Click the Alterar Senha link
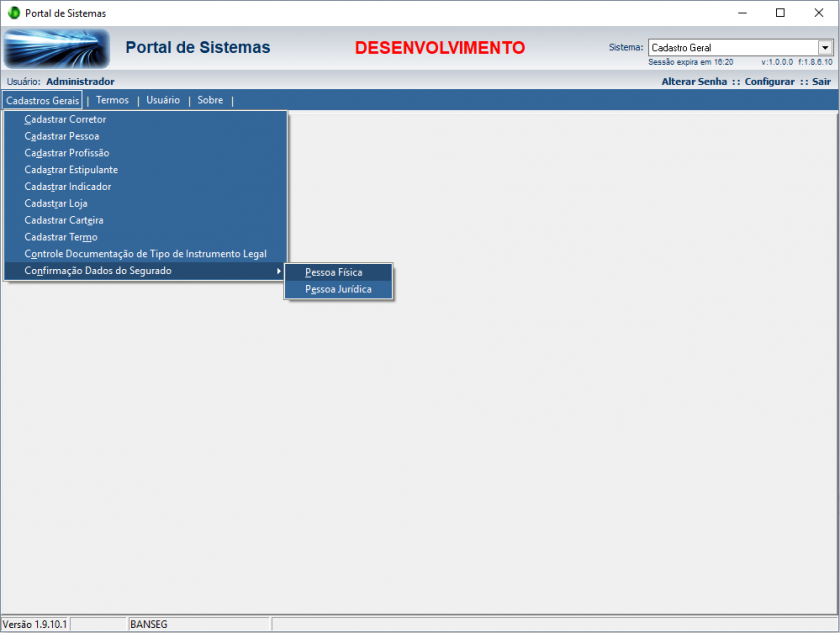The height and width of the screenshot is (633, 840). click(694, 81)
